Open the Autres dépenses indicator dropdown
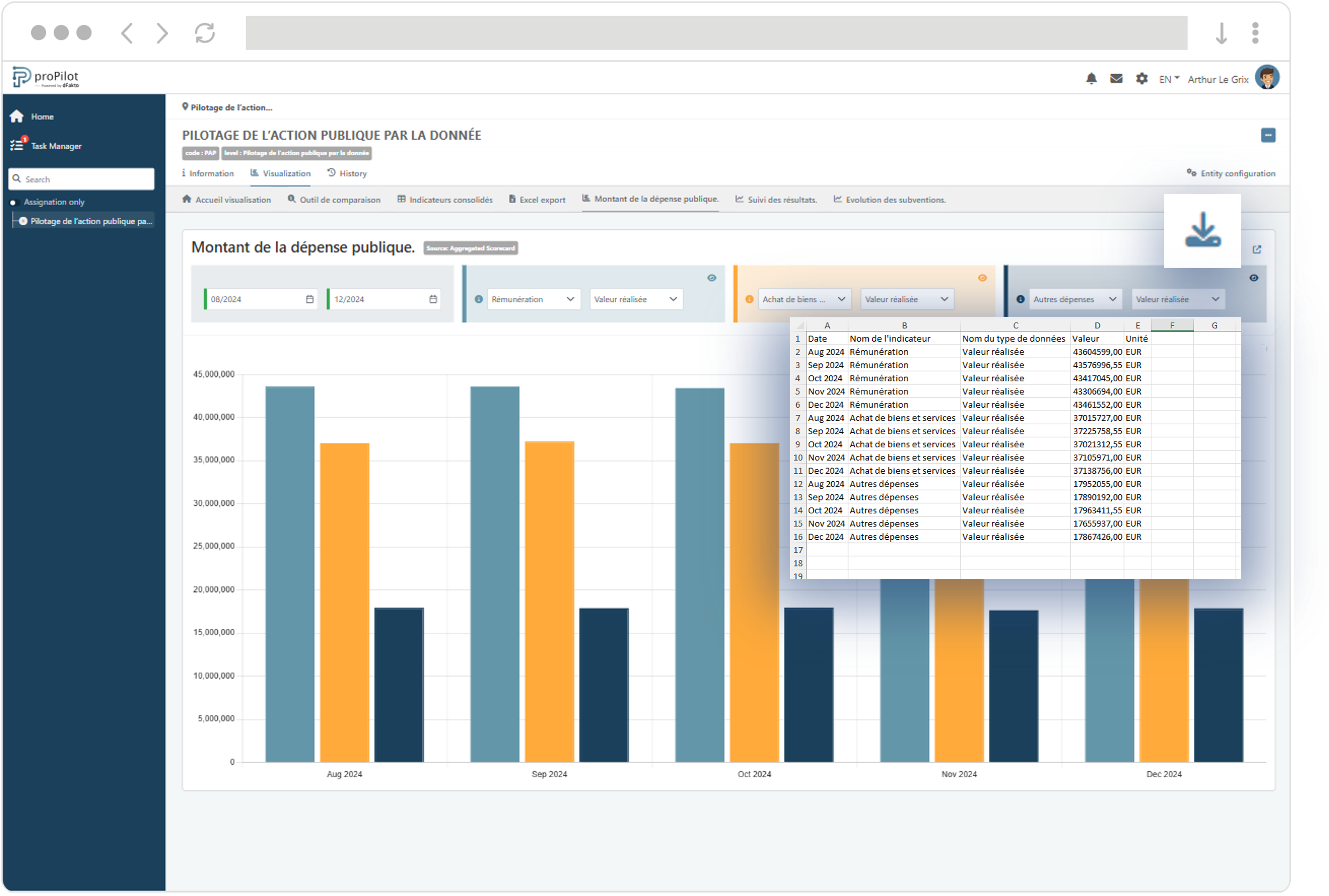The image size is (1329, 896). coord(1074,299)
